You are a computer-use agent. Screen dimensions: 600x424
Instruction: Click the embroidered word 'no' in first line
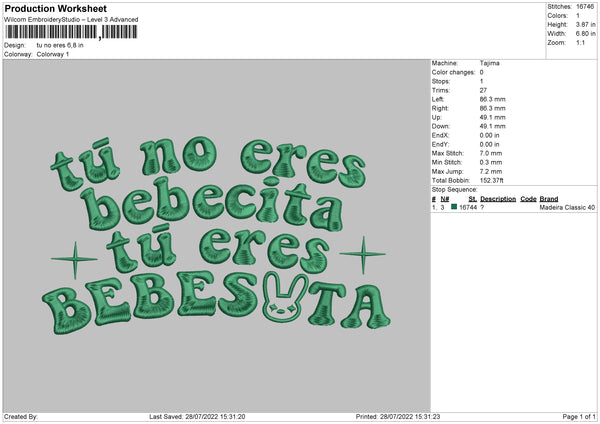click(x=177, y=155)
